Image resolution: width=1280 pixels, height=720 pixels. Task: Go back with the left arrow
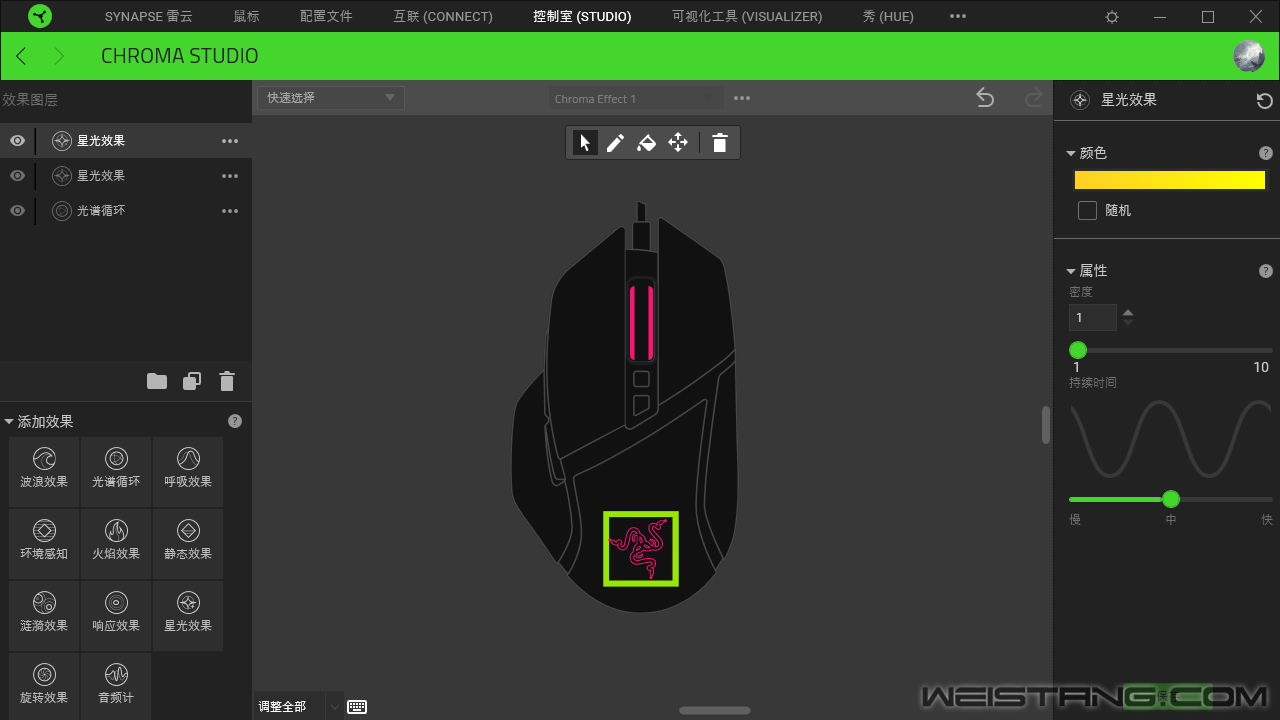(21, 56)
